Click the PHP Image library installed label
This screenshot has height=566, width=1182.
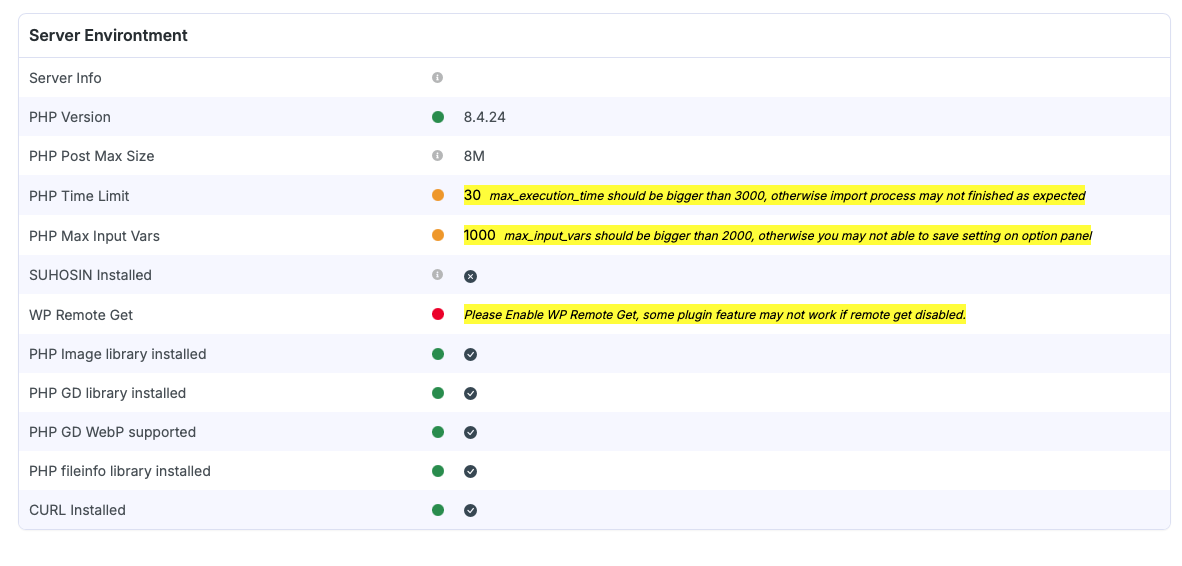click(x=118, y=353)
